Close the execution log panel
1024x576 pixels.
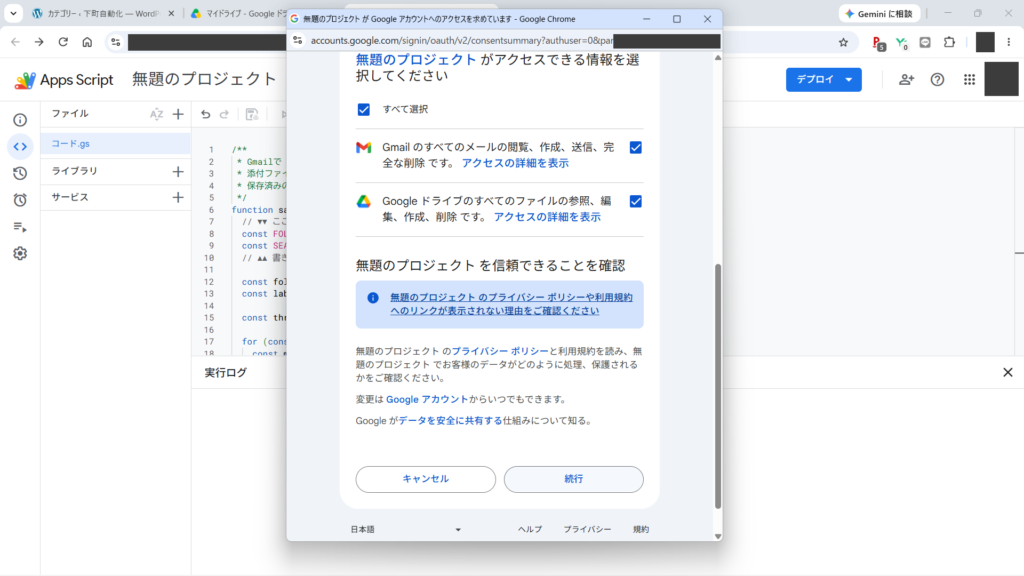coord(1008,372)
